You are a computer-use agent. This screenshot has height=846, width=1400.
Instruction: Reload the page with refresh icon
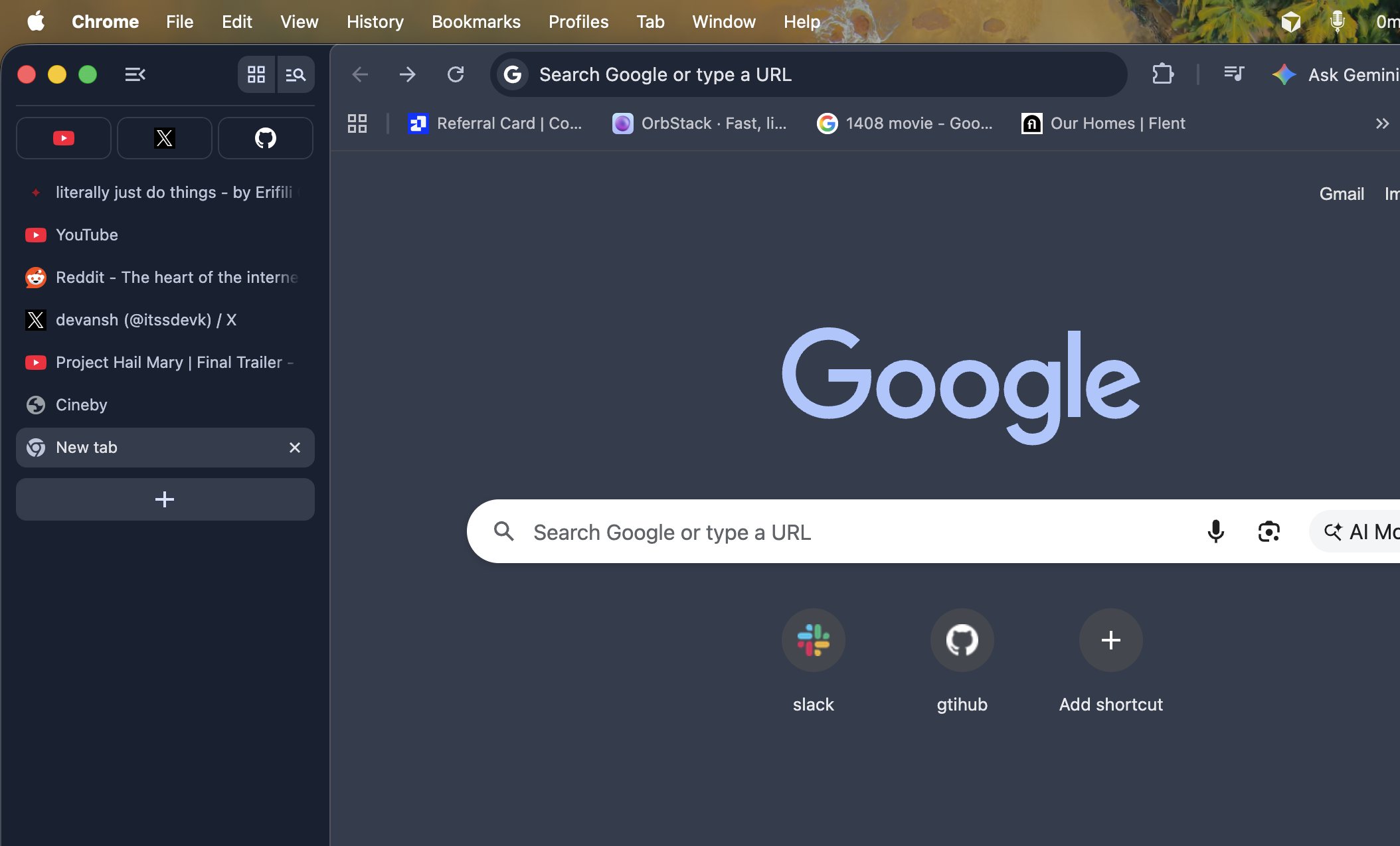tap(456, 74)
